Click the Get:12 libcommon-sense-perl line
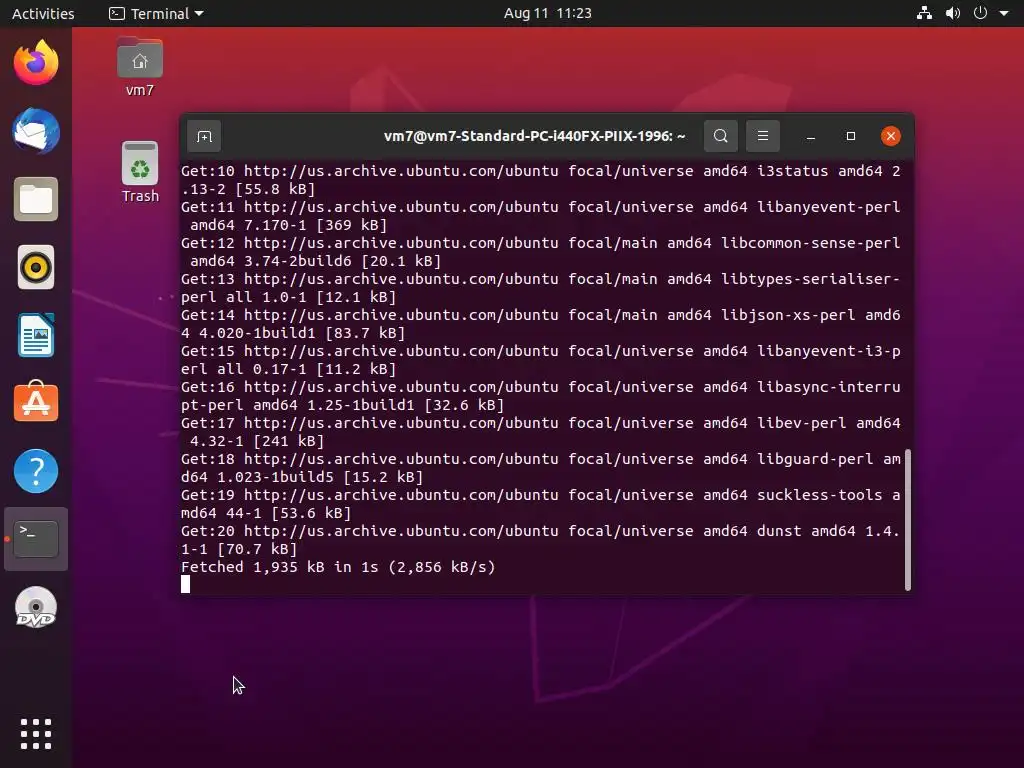Screen dimensions: 1024x768 point(541,252)
